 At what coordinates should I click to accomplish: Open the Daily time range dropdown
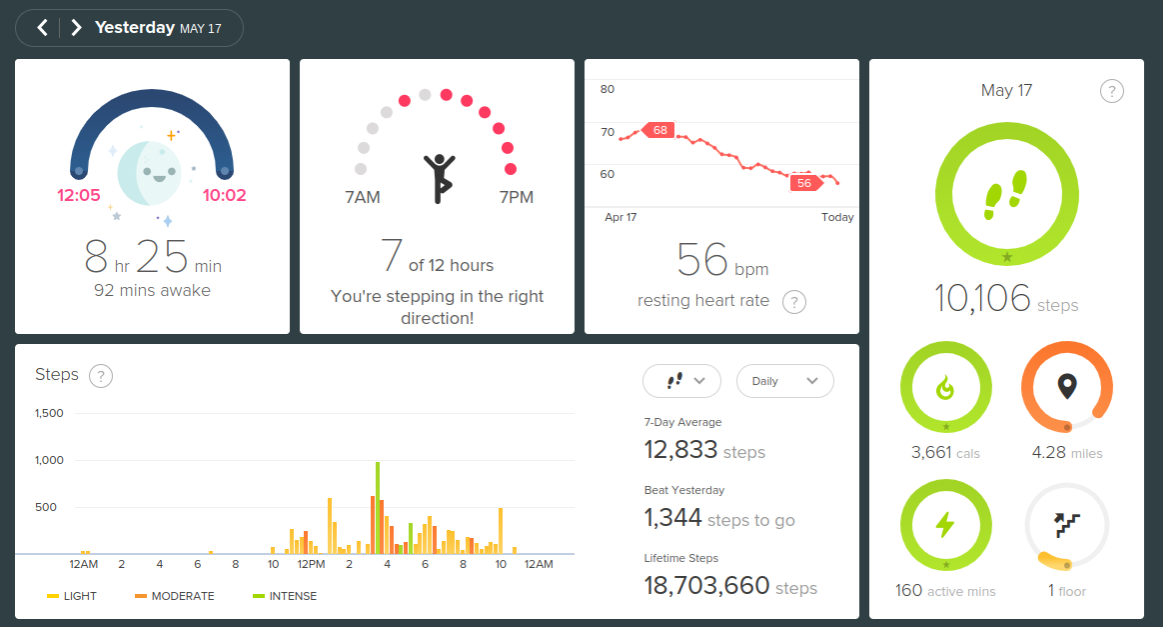[x=785, y=381]
